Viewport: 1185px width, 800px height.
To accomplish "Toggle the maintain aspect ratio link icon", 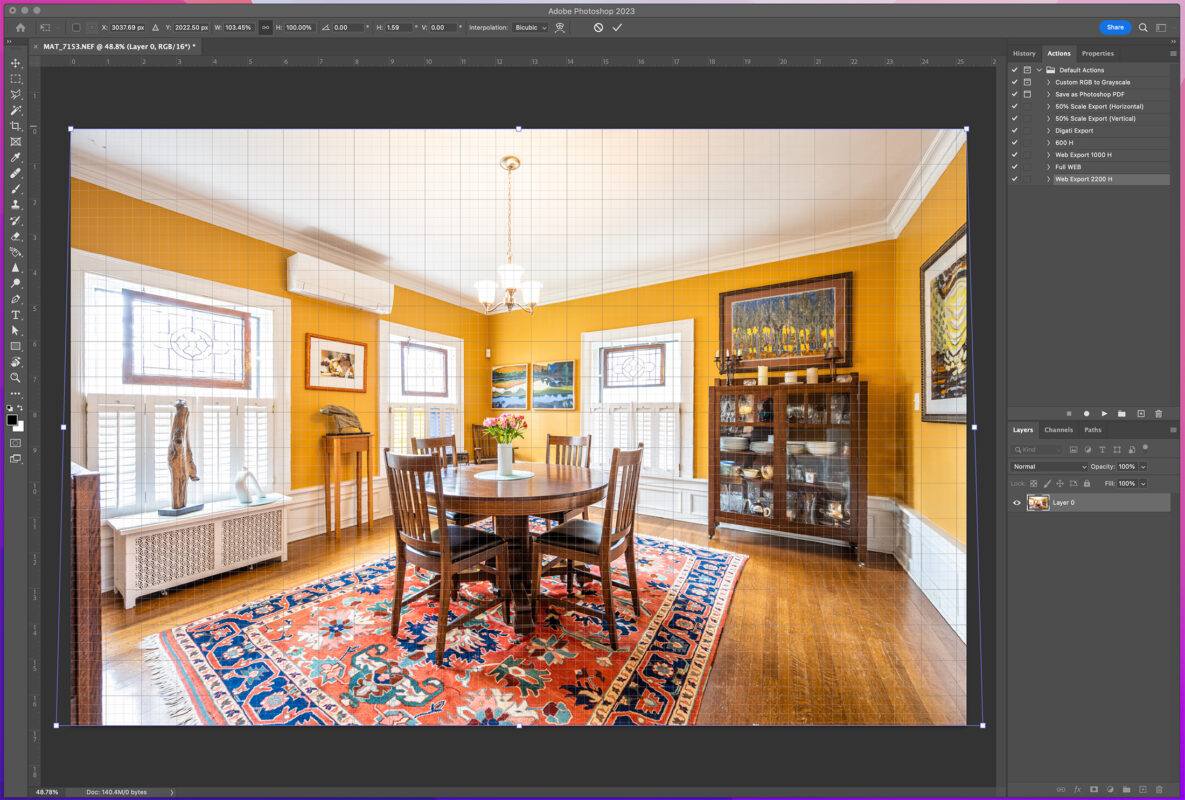I will pos(265,27).
